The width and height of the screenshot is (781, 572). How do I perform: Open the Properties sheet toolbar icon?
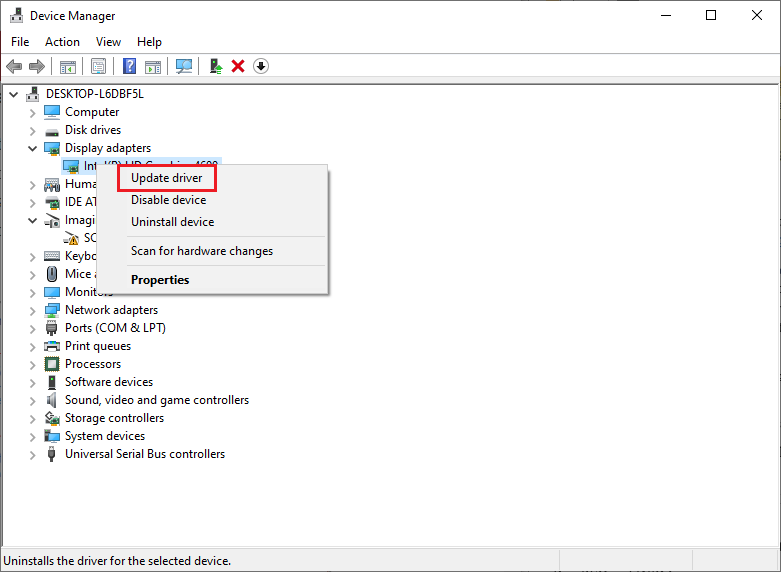click(99, 66)
